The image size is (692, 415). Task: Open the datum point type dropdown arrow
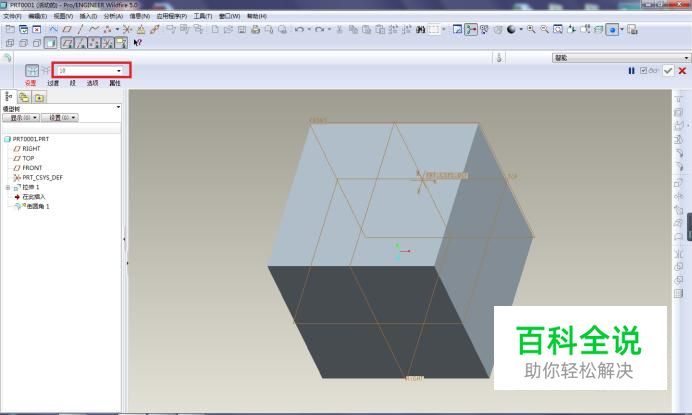click(x=117, y=30)
